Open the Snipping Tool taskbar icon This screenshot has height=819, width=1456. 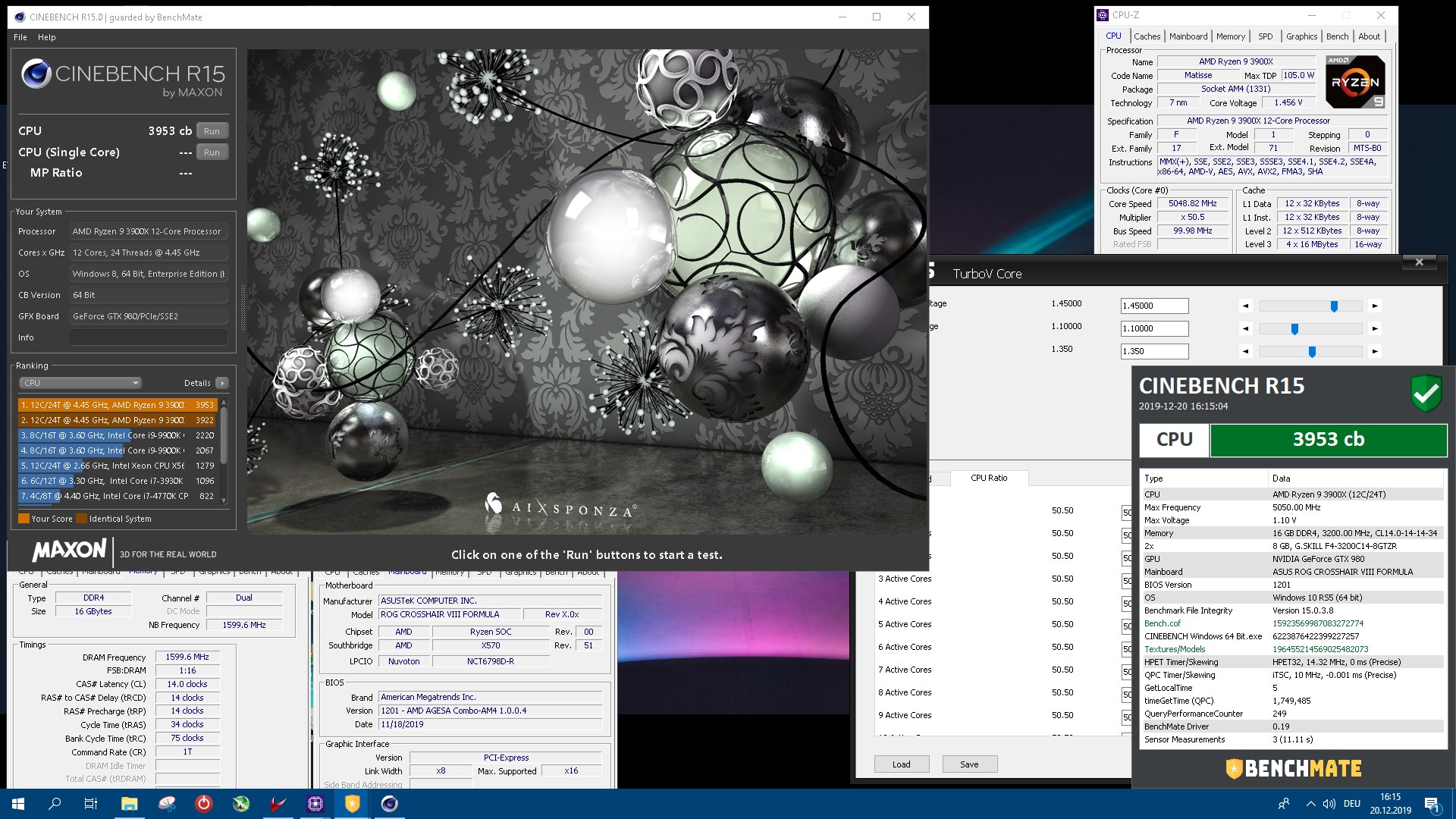[167, 804]
